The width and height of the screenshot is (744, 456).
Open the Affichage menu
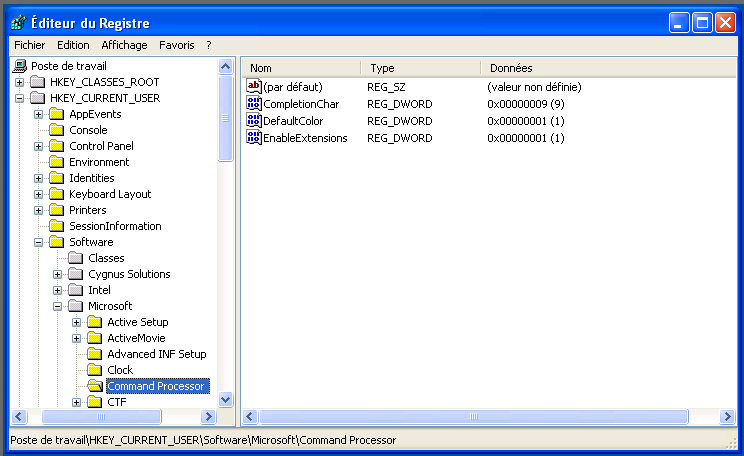tap(124, 45)
